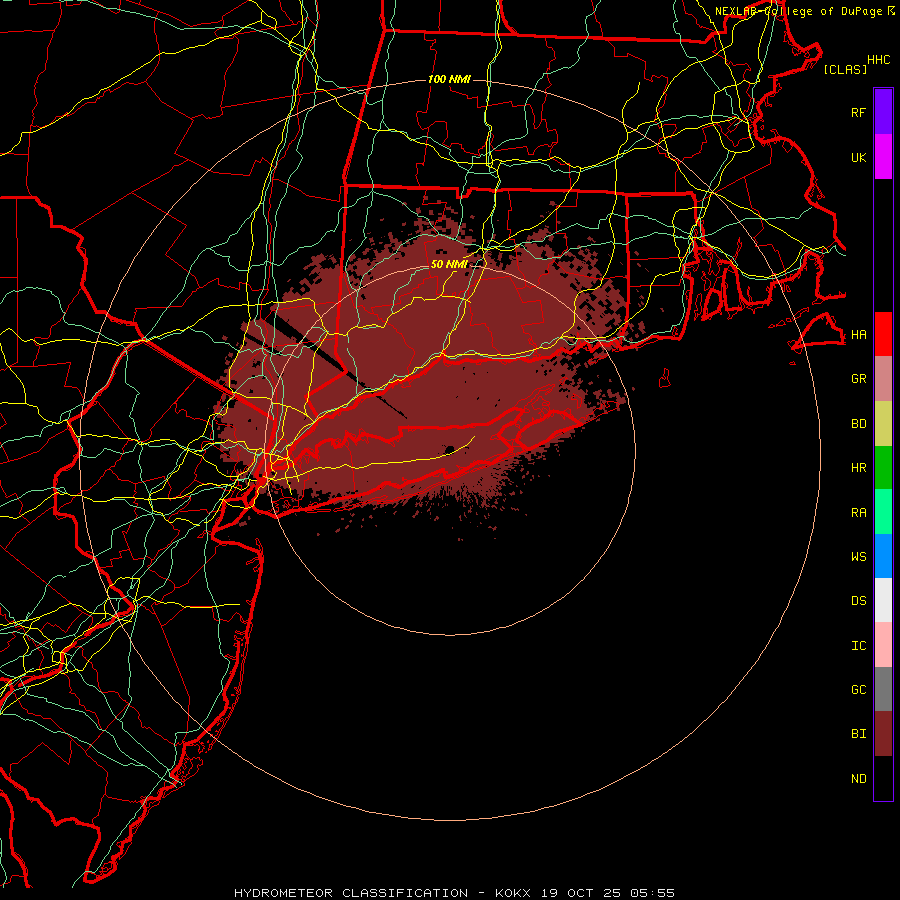Click the NEXLAB College of DuPage credit

point(804,11)
